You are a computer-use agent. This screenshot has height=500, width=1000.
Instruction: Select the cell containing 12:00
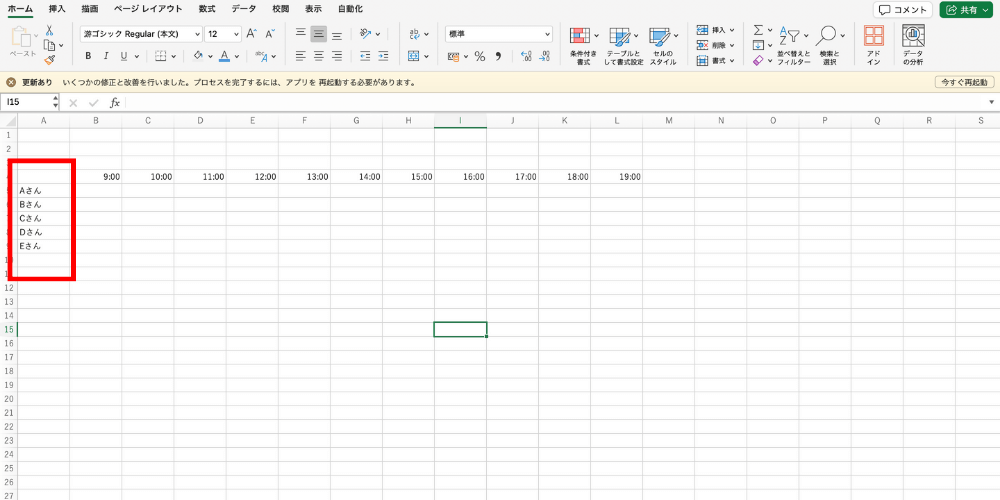pyautogui.click(x=252, y=177)
